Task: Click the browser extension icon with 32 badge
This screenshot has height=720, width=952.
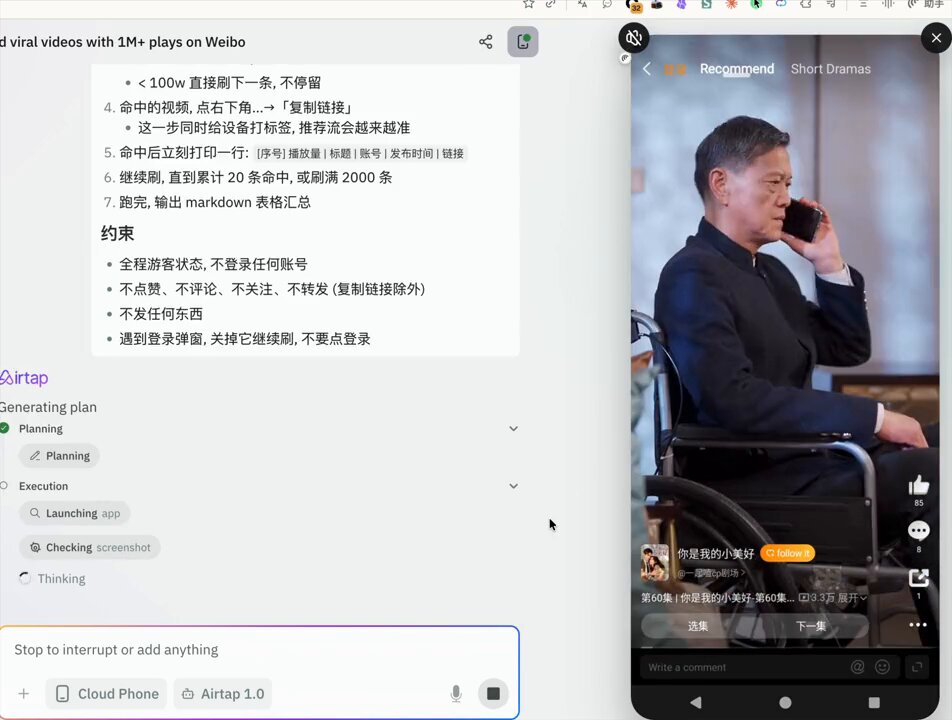Action: click(x=633, y=5)
